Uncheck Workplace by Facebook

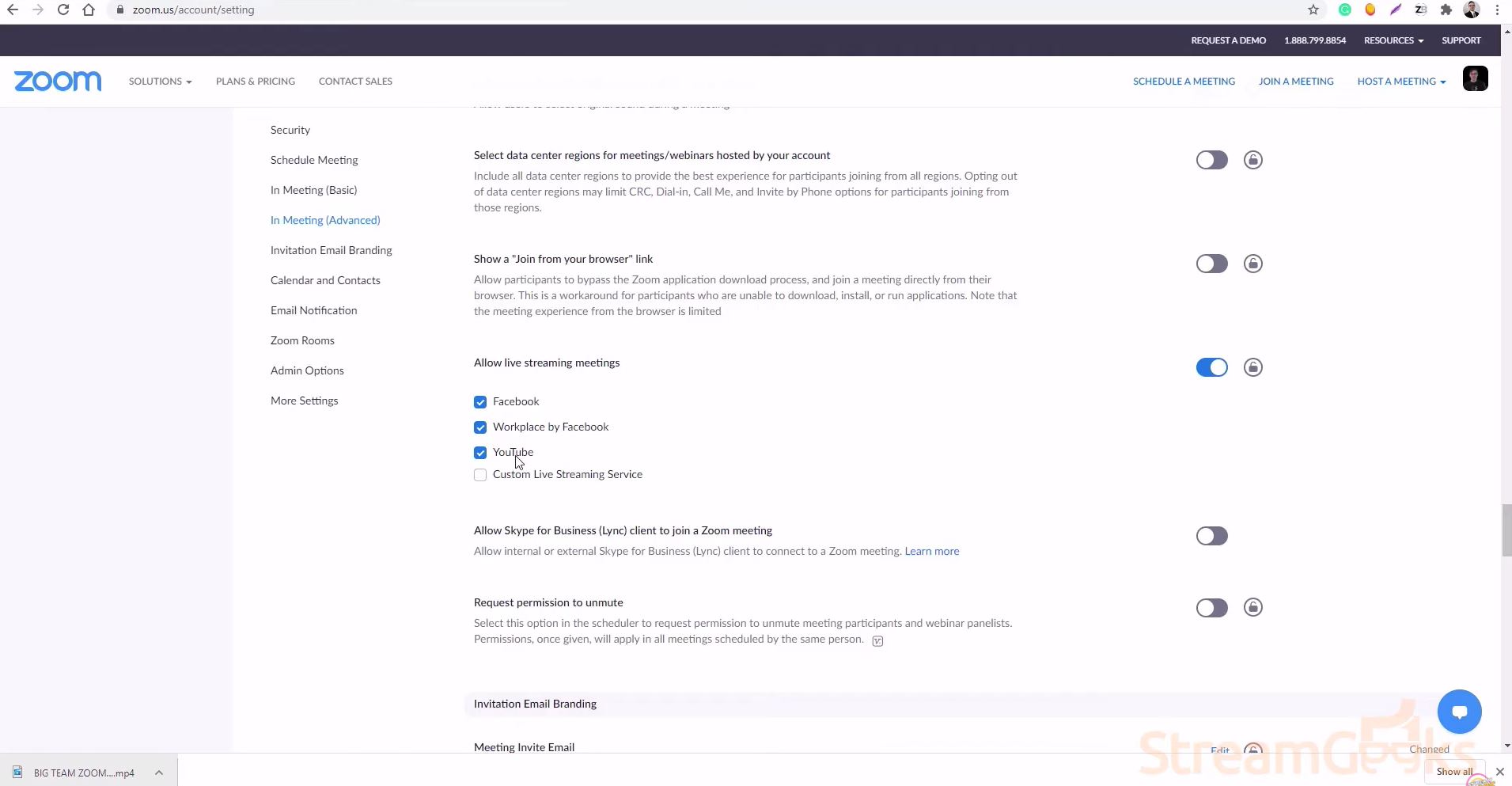480,427
